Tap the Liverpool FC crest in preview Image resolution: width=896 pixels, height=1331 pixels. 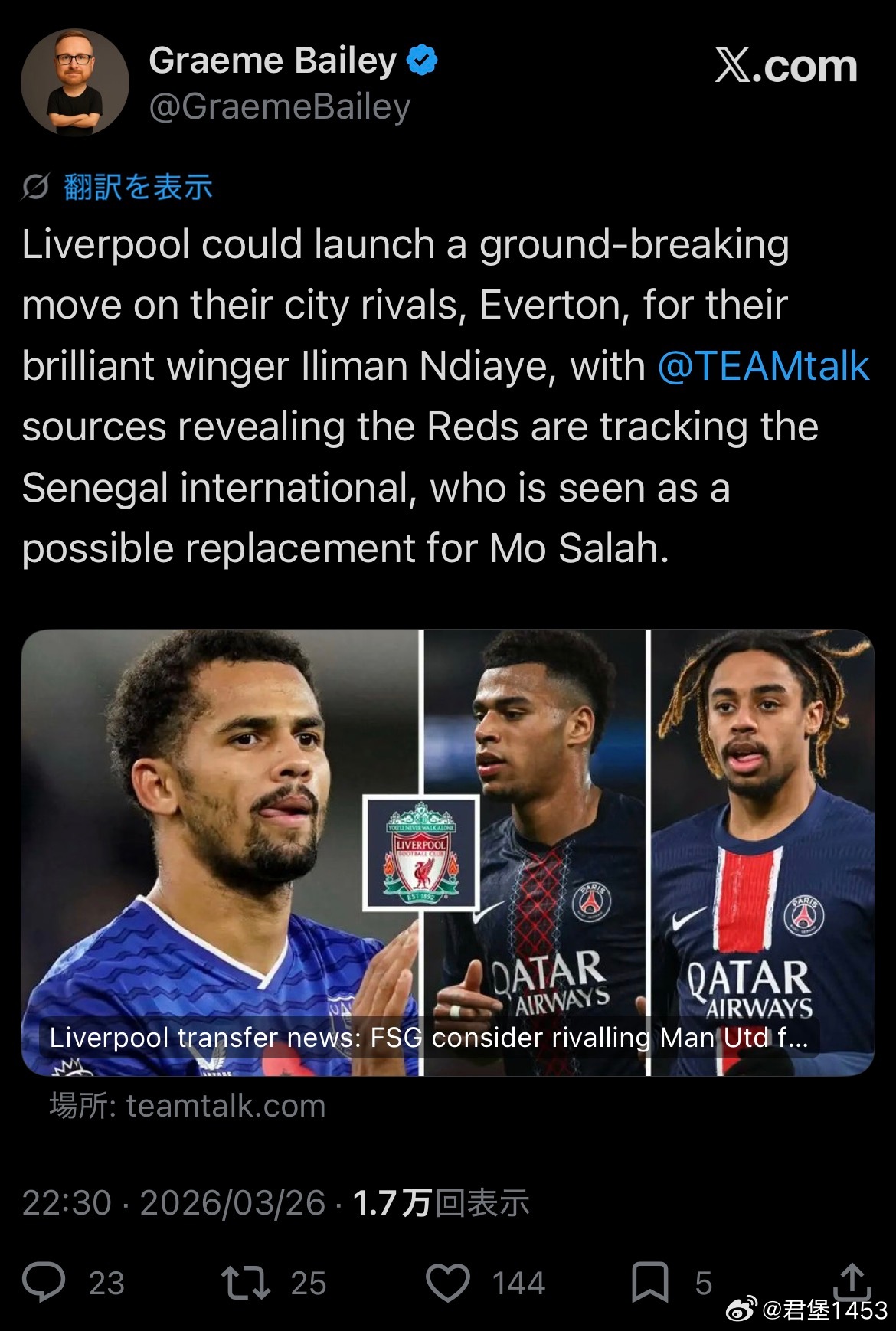[x=420, y=852]
